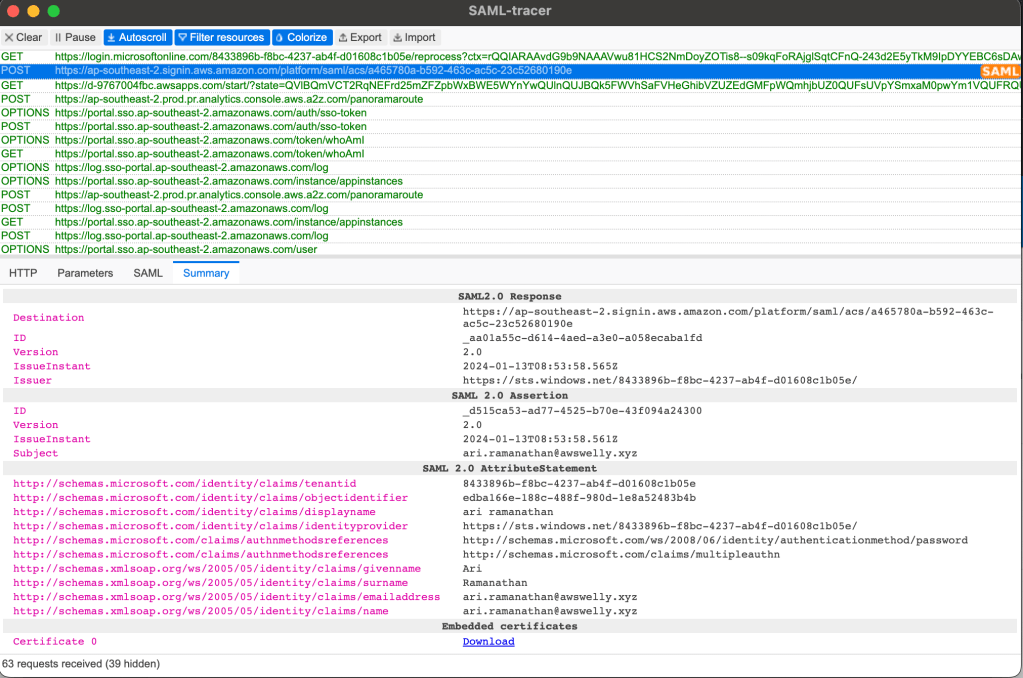Click the Clear toolbar button
This screenshot has width=1023, height=678.
click(23, 37)
